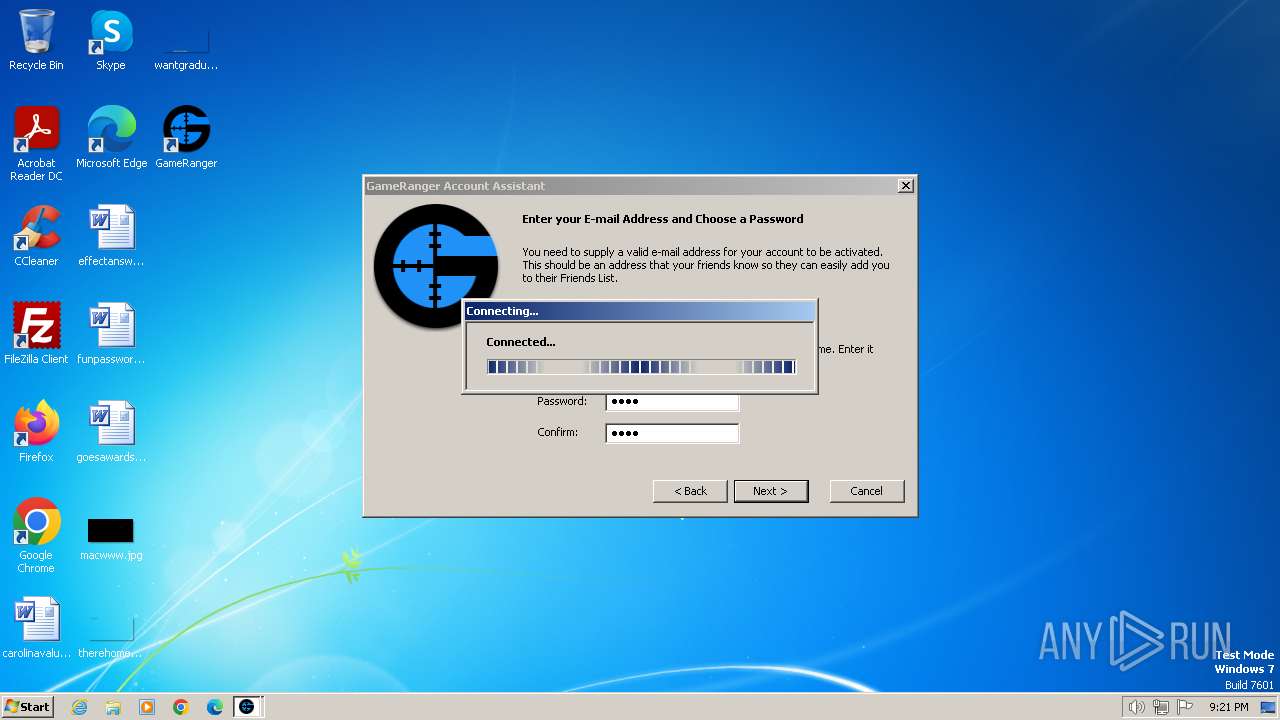This screenshot has width=1280, height=720.
Task: Open Internet Explorer from the taskbar
Action: pyautogui.click(x=80, y=707)
